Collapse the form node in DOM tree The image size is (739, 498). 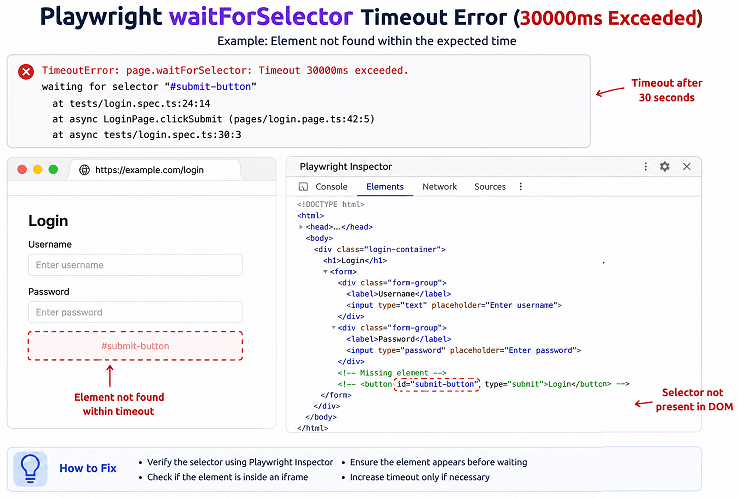(x=325, y=271)
